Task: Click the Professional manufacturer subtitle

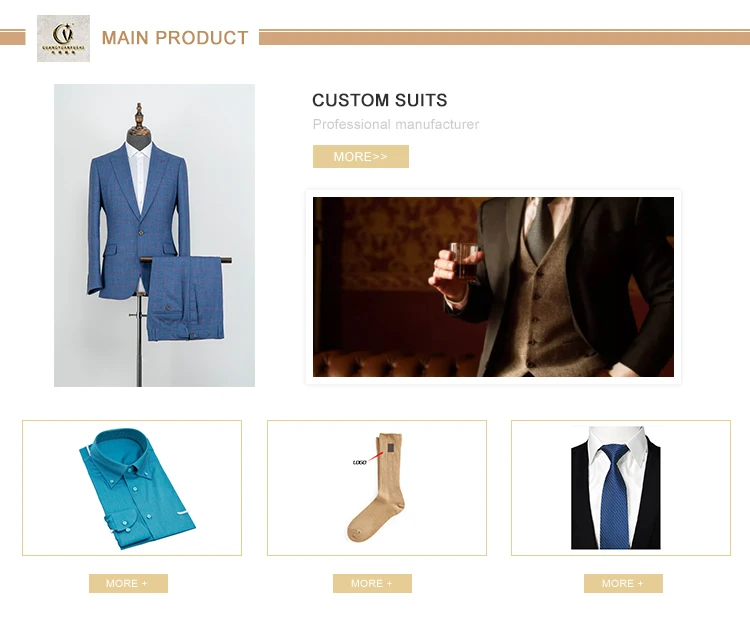Action: 396,124
